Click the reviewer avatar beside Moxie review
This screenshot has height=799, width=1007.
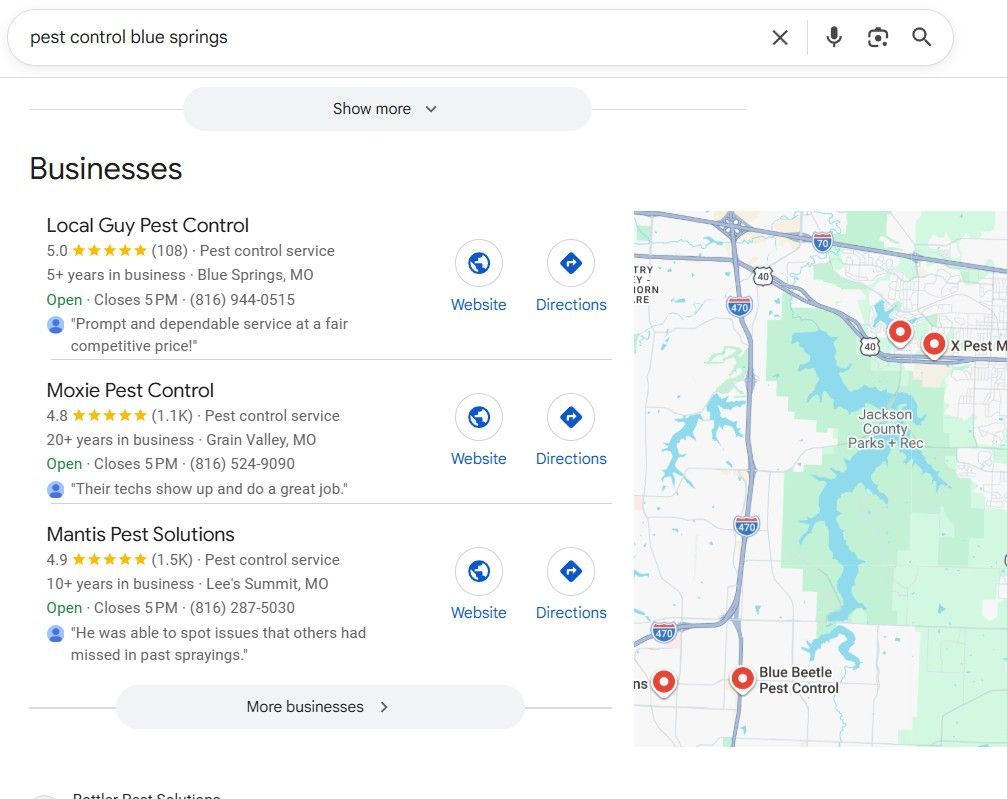56,490
